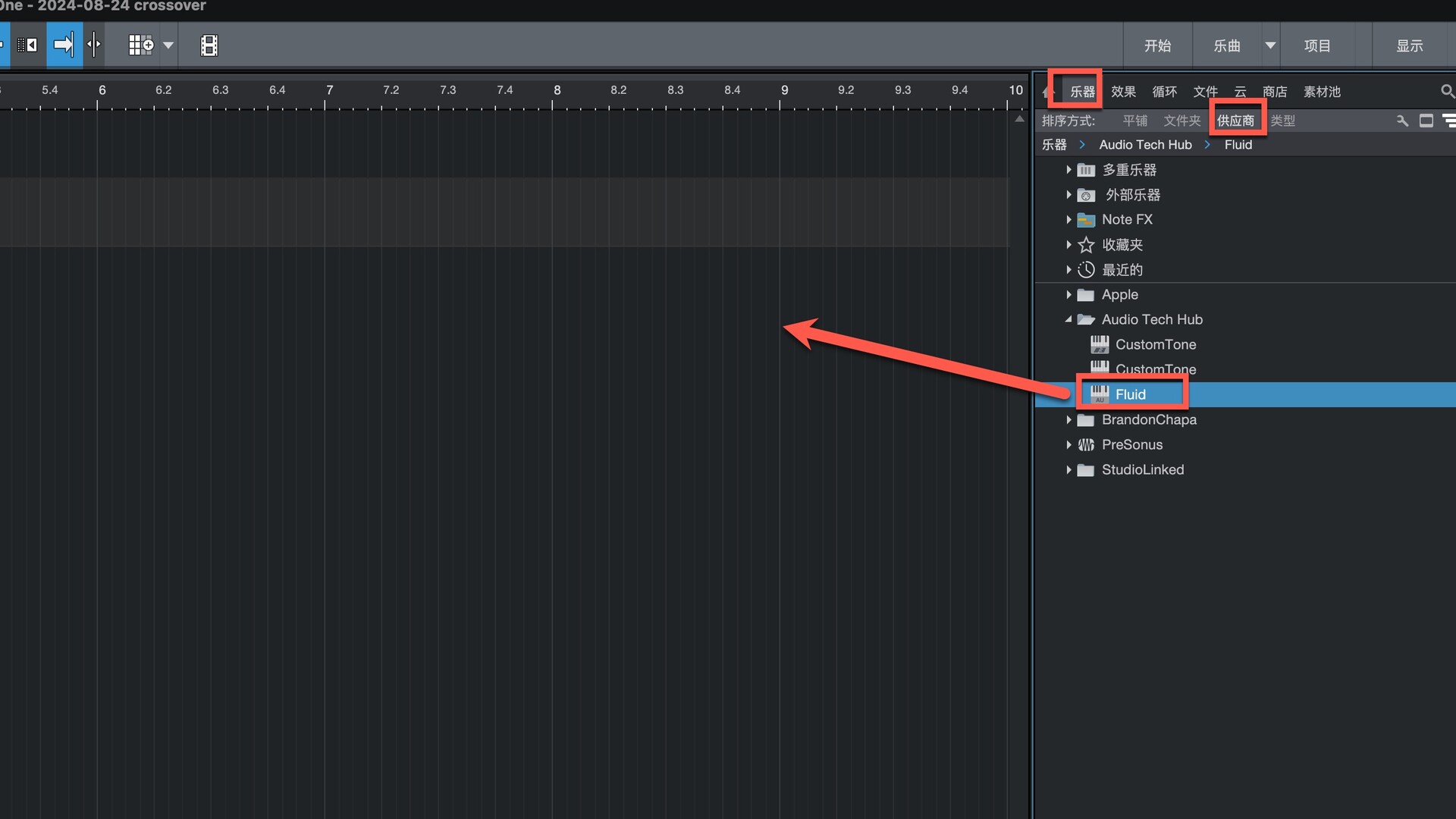This screenshot has height=819, width=1456.
Task: Select the BrandonChapa vendor label
Action: point(1149,420)
